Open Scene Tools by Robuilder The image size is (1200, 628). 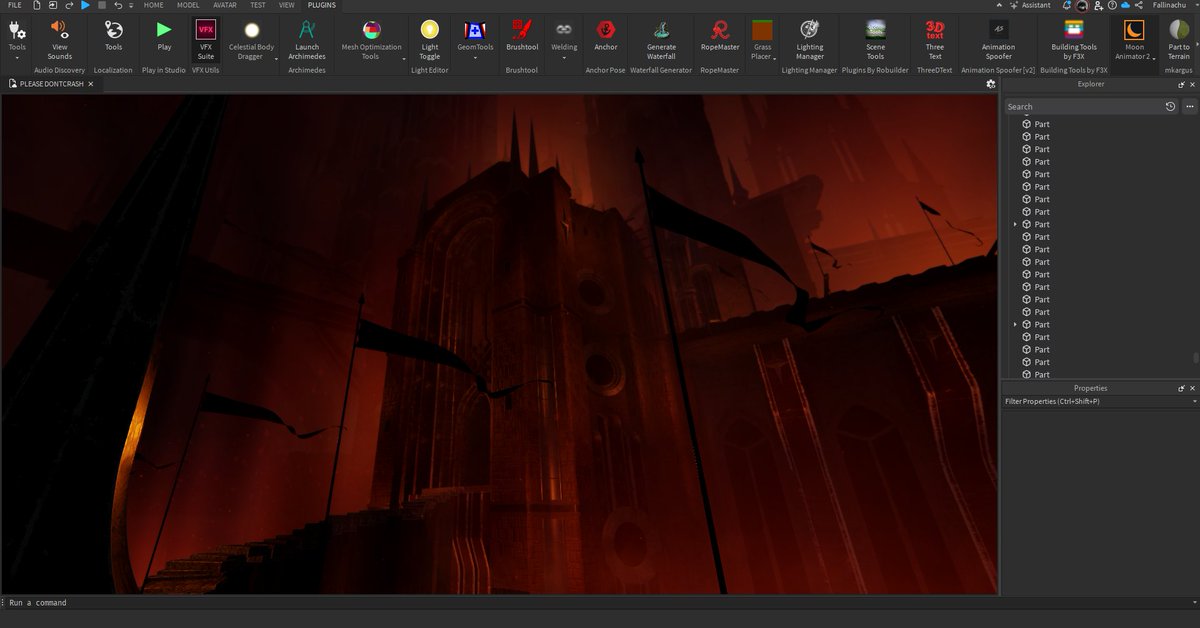click(x=875, y=38)
